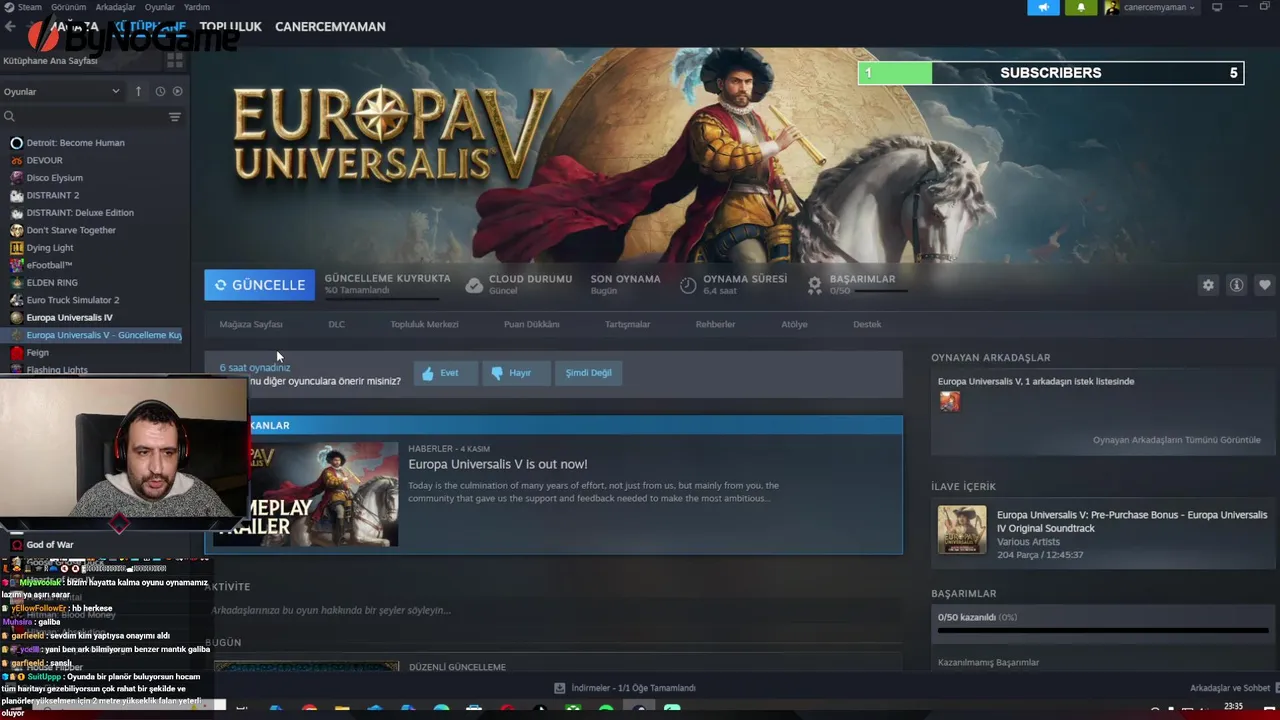Select Dying Light in the game list
Image resolution: width=1280 pixels, height=720 pixels.
coord(50,248)
